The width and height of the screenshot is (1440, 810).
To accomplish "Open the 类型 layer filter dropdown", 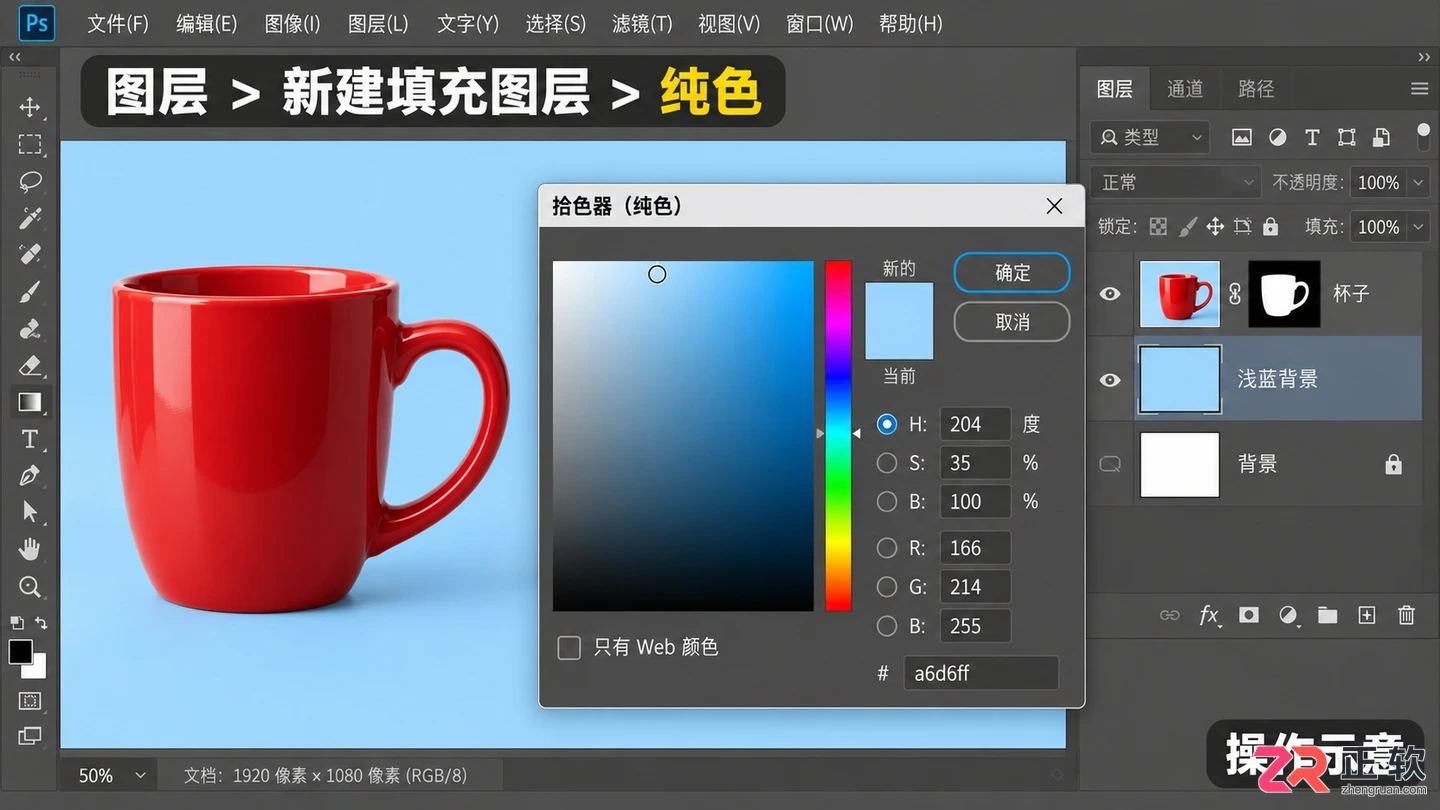I will (x=1150, y=137).
